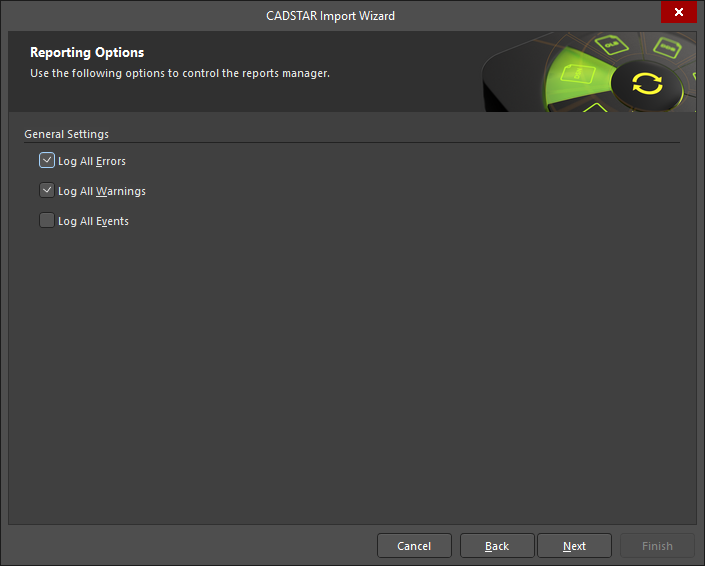Uncheck the Log All Errors checkbox
This screenshot has height=566, width=705.
pos(47,160)
